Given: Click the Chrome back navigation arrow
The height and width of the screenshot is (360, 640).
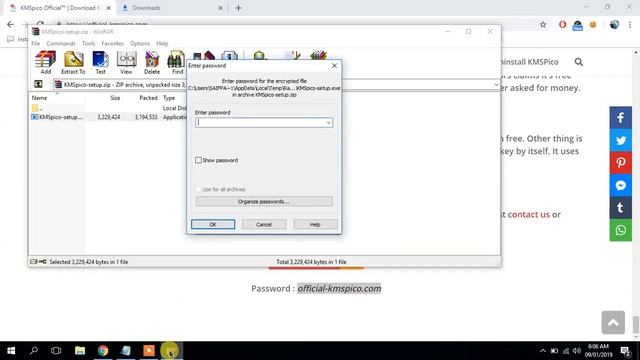Looking at the screenshot, I should pos(10,25).
